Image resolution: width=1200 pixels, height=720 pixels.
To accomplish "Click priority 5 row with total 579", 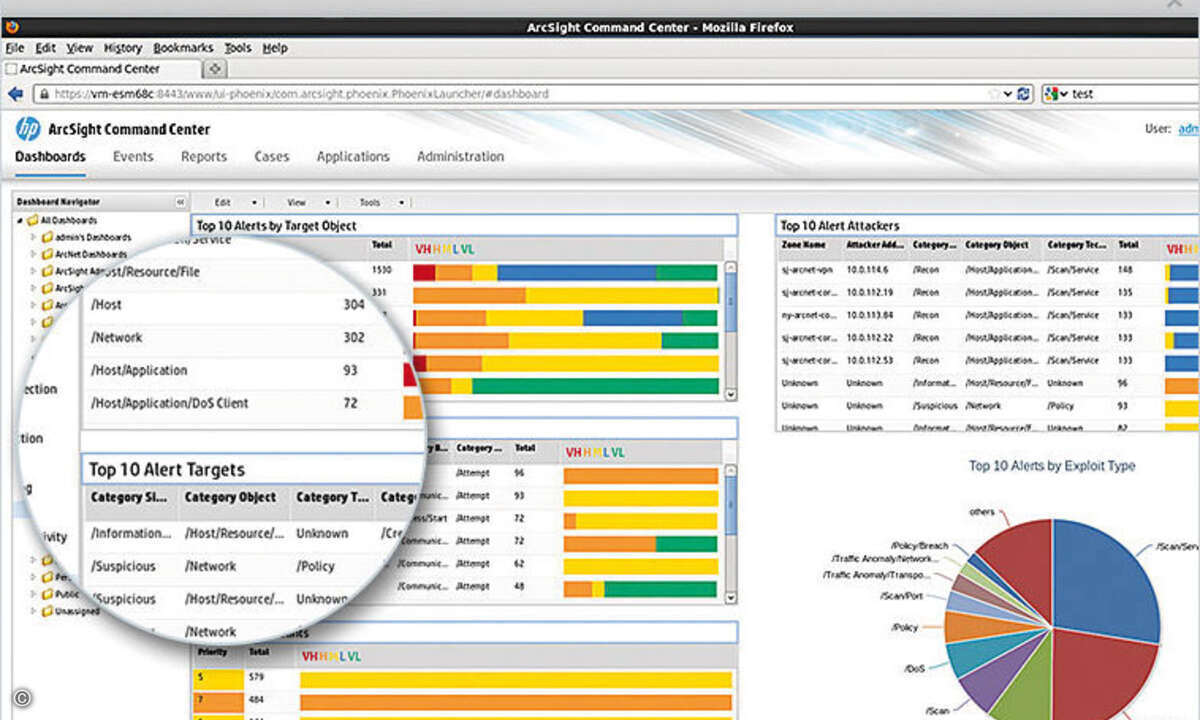I will (x=462, y=680).
